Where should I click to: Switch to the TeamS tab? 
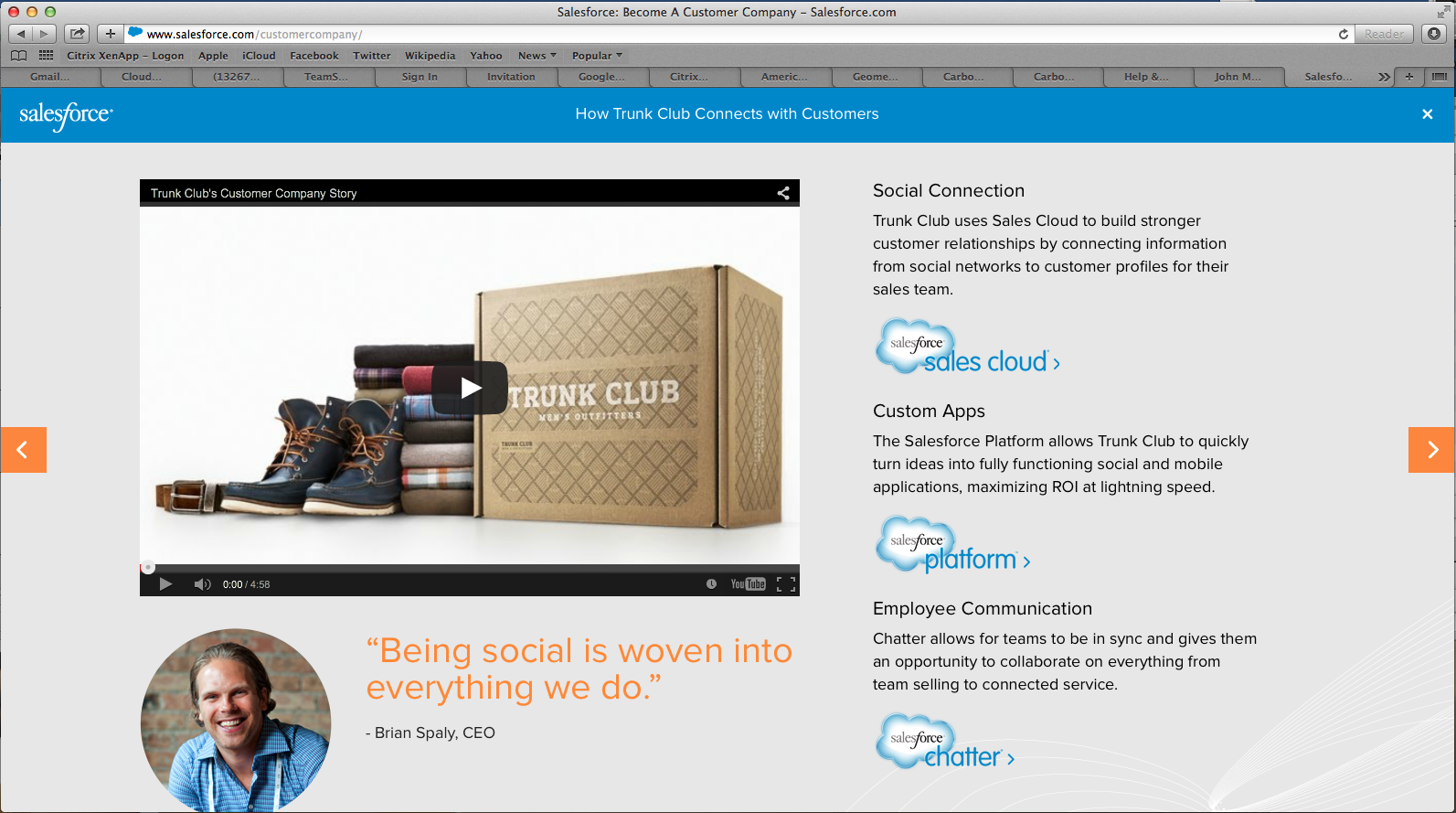[x=326, y=77]
